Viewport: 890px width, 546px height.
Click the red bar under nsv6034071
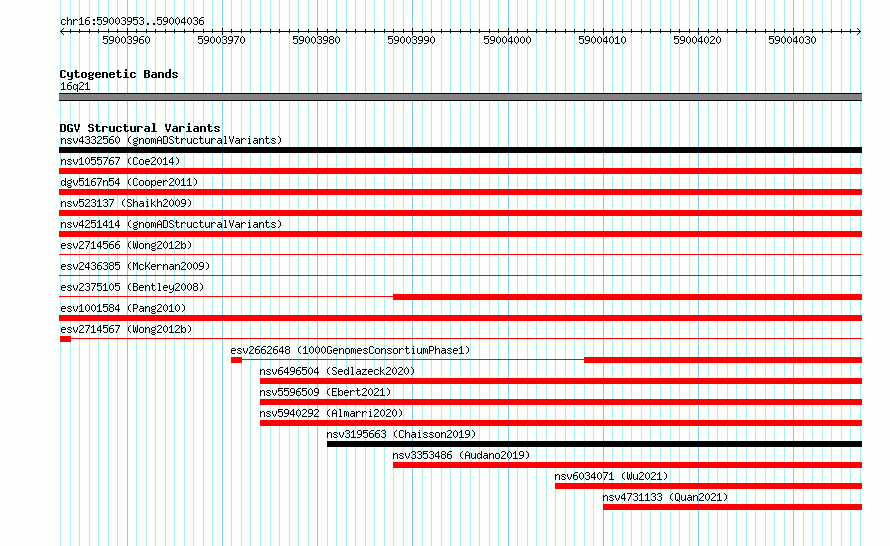(x=708, y=486)
